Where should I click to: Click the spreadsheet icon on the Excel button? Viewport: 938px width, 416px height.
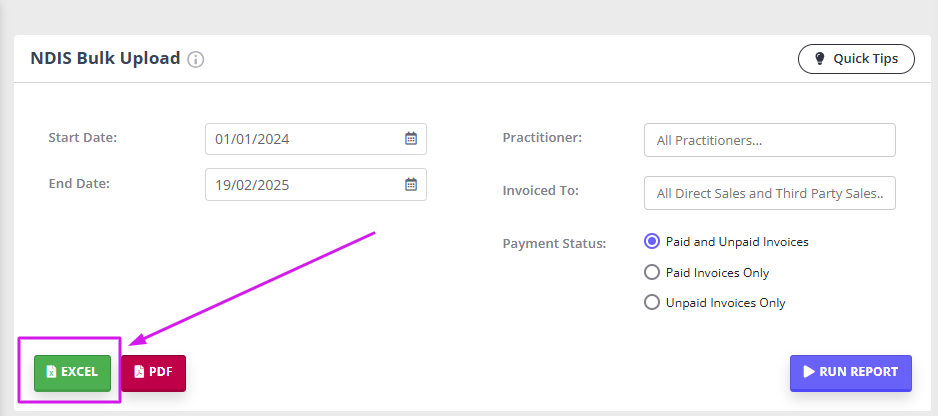point(51,372)
